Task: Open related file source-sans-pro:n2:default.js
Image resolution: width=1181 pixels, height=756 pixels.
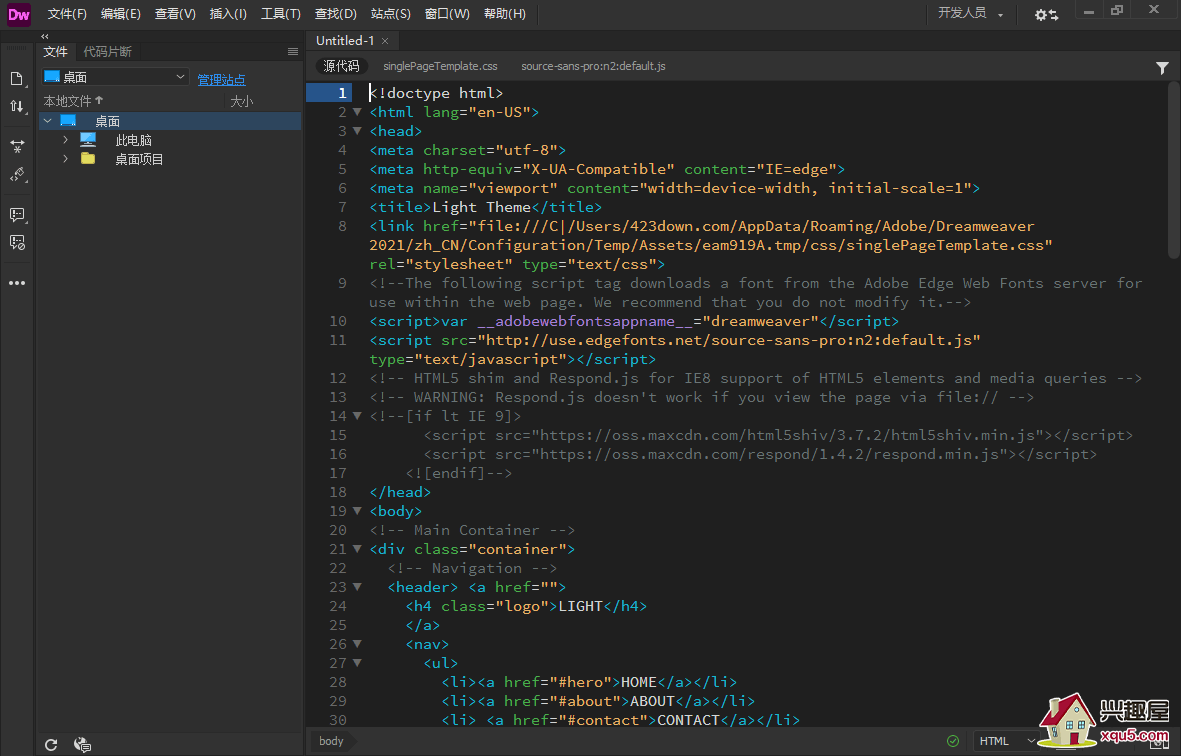Action: click(x=594, y=66)
